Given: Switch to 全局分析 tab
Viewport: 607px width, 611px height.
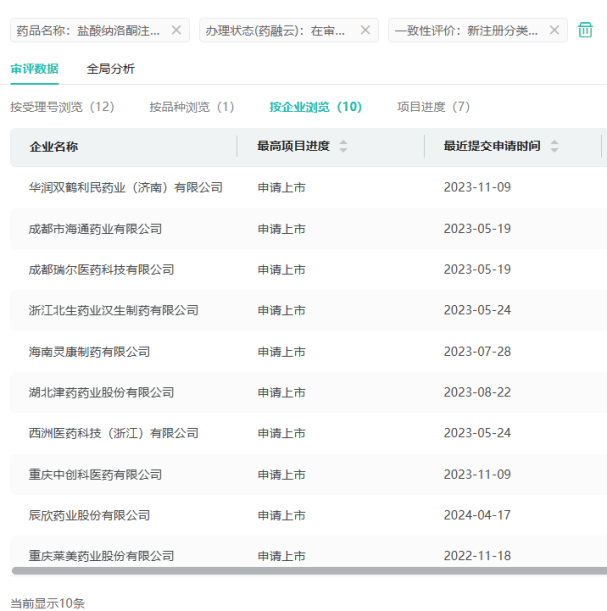Looking at the screenshot, I should 110,69.
